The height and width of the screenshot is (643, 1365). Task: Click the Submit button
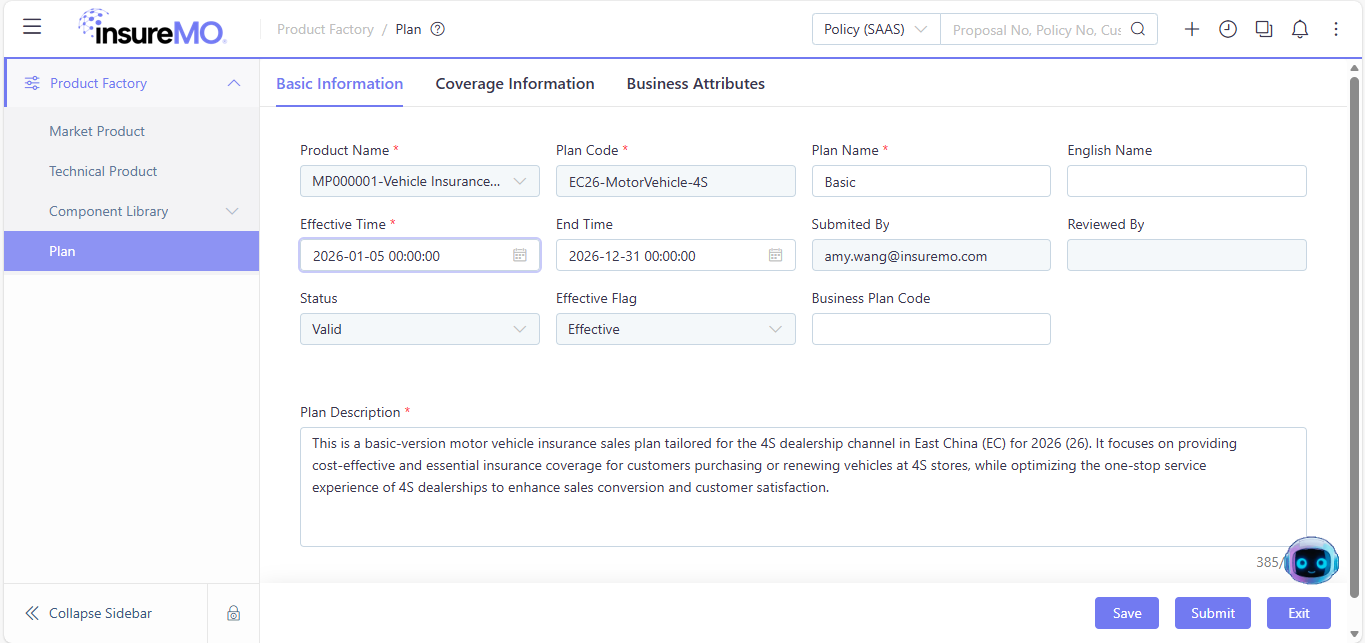click(1213, 613)
